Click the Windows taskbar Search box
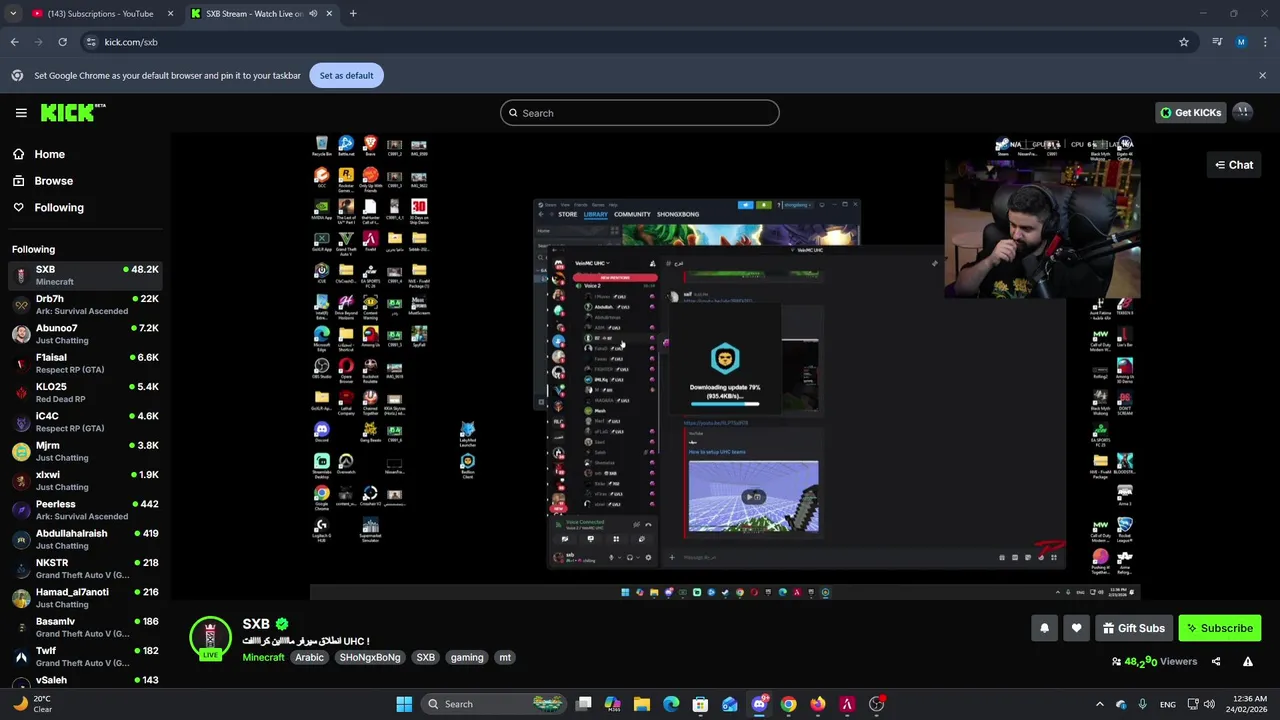The width and height of the screenshot is (1280, 720). click(494, 704)
